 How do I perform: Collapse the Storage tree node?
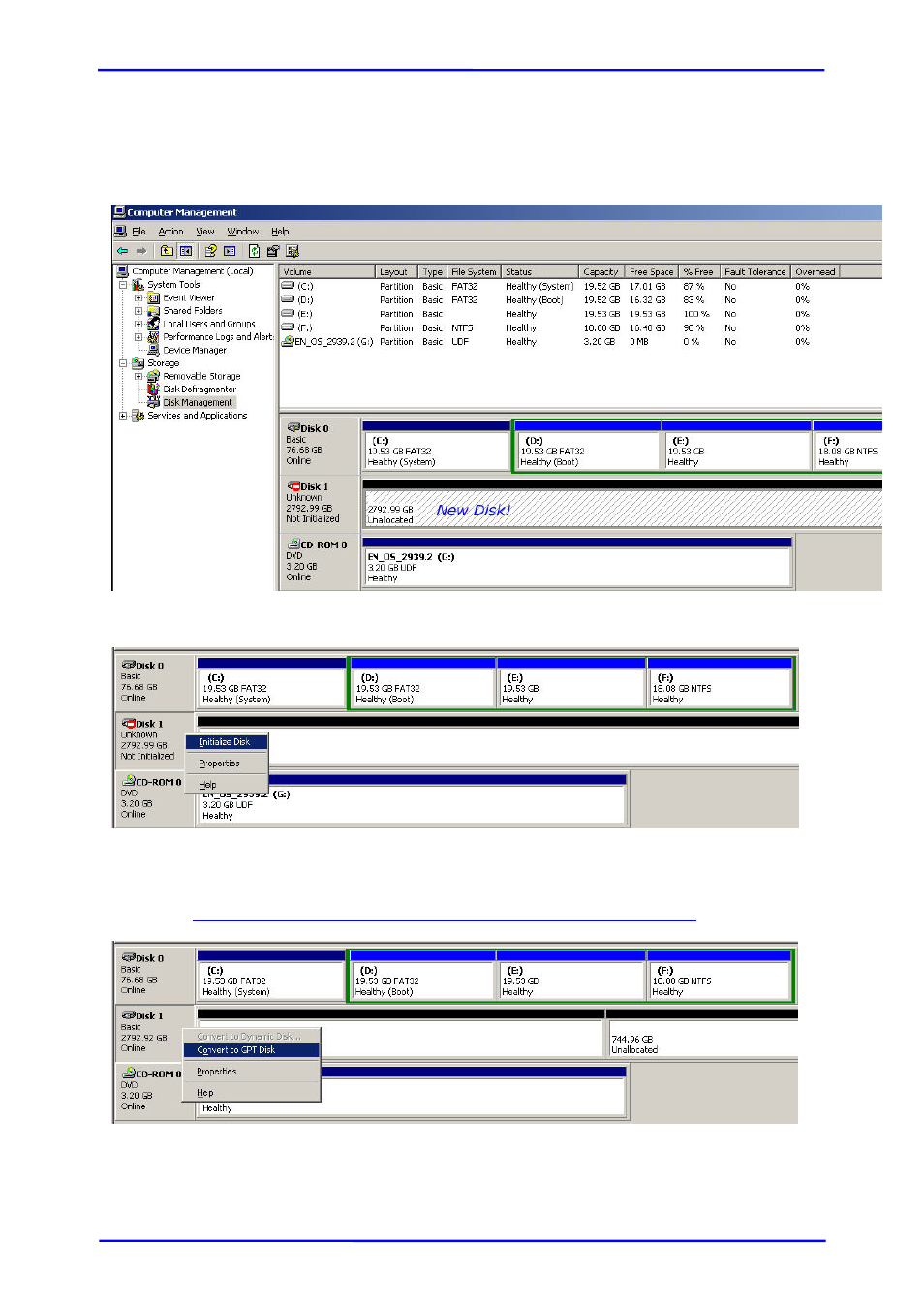(123, 363)
